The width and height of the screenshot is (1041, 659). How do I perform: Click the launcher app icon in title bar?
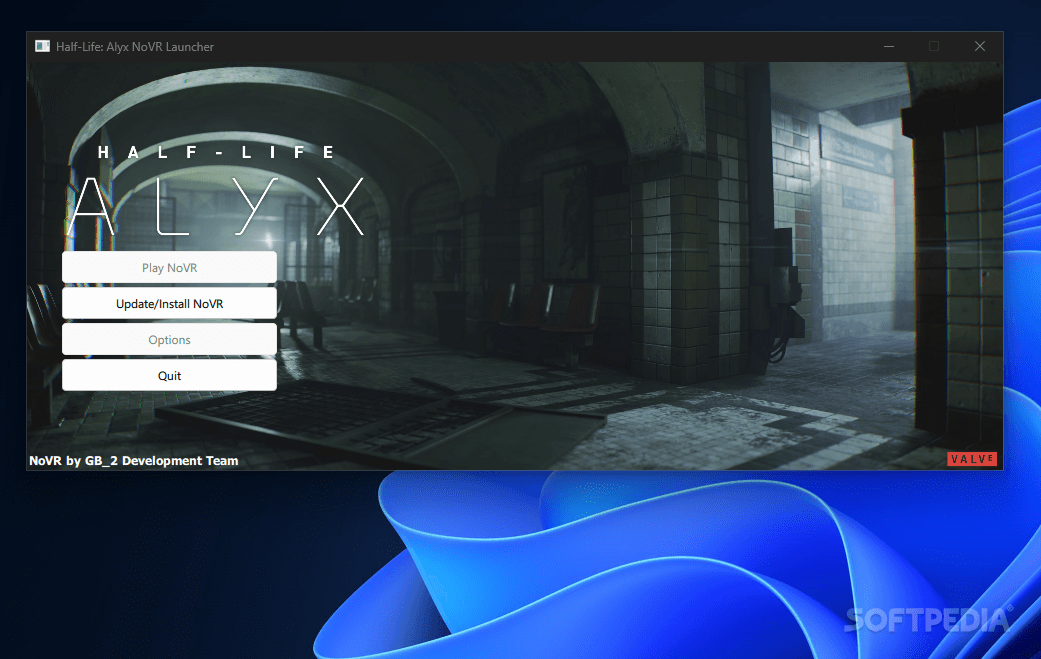pyautogui.click(x=42, y=46)
